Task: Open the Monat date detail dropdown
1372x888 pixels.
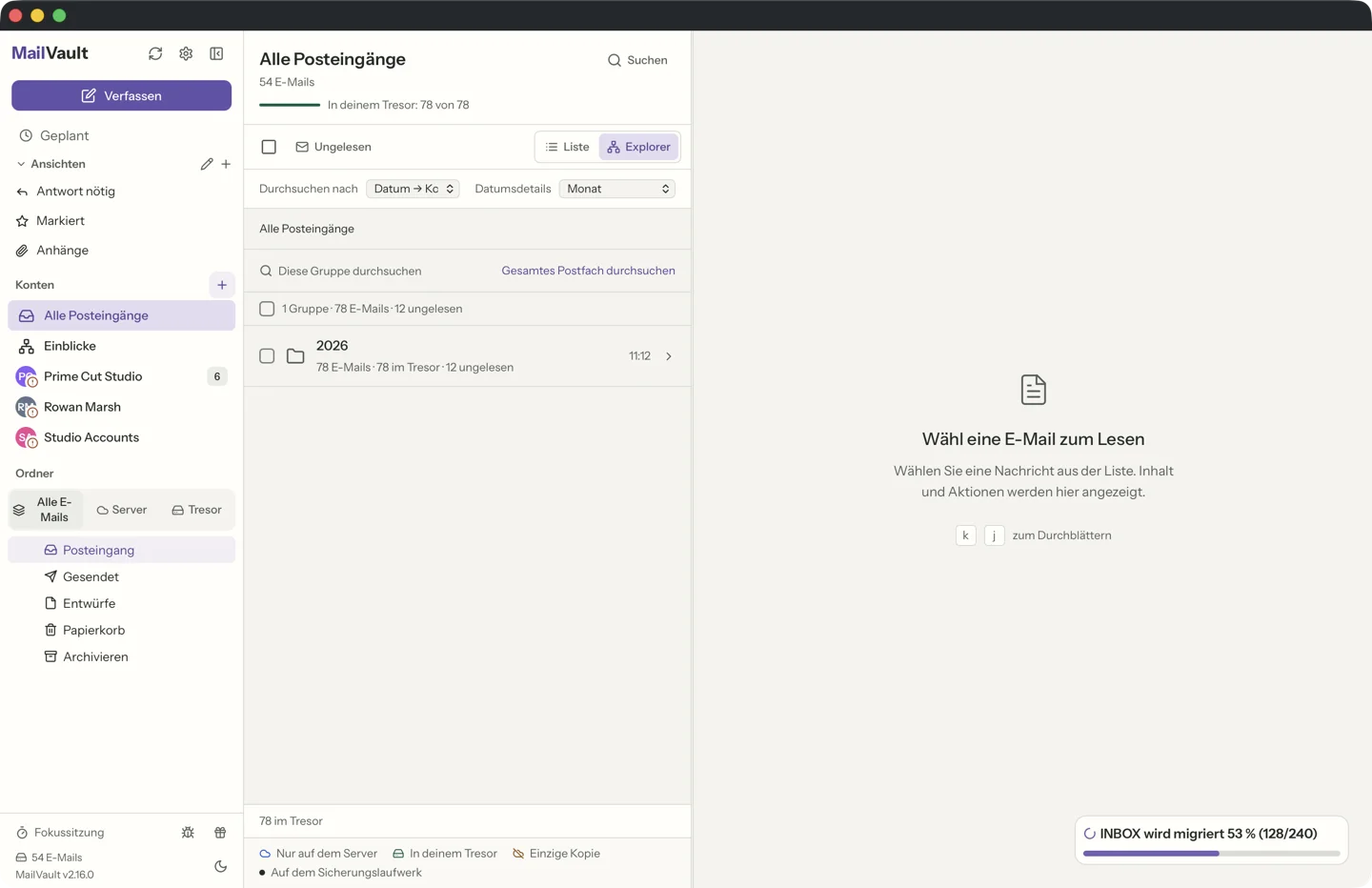Action: pos(617,189)
